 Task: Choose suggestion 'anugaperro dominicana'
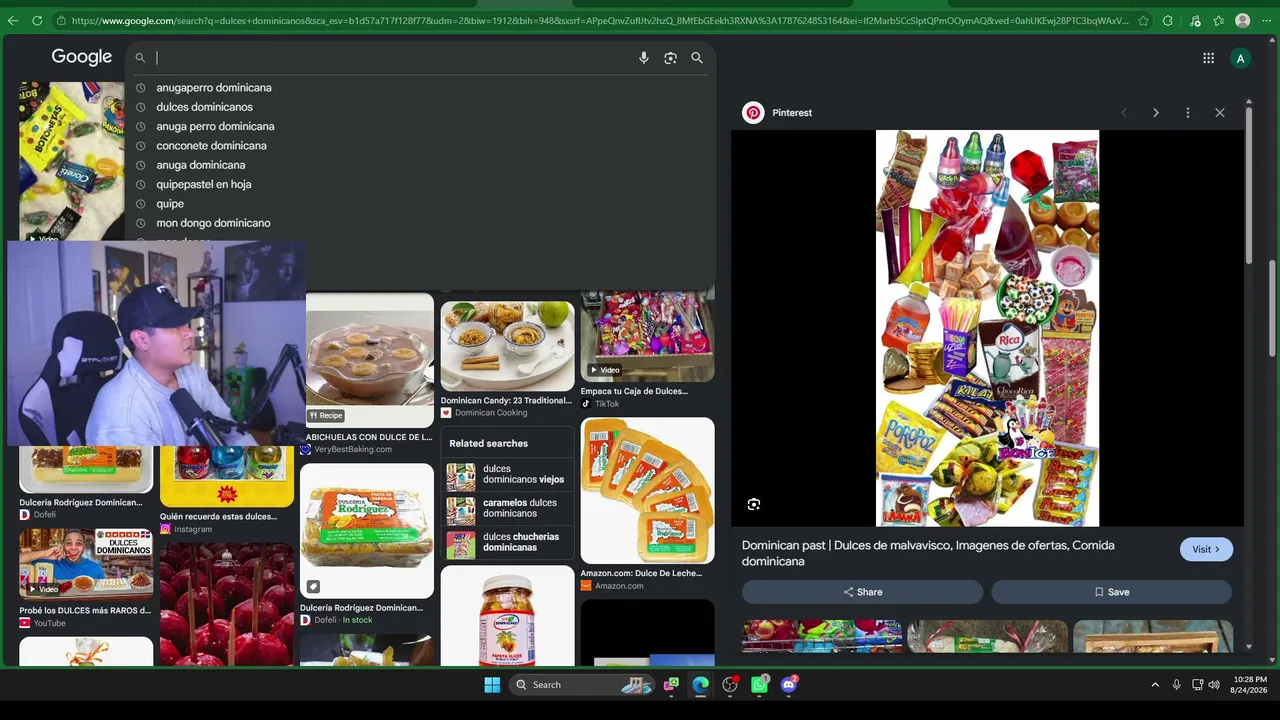tap(214, 88)
